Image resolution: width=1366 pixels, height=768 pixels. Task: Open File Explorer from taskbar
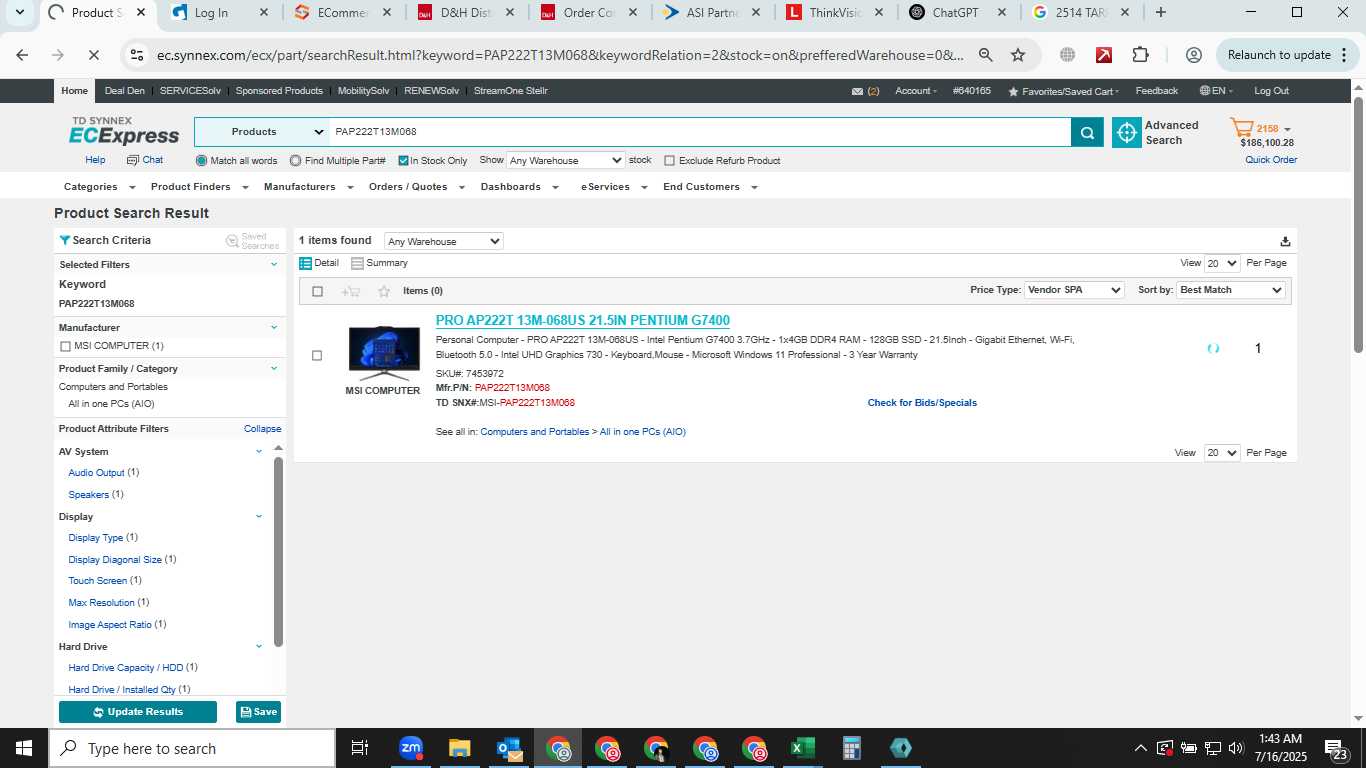click(x=459, y=748)
